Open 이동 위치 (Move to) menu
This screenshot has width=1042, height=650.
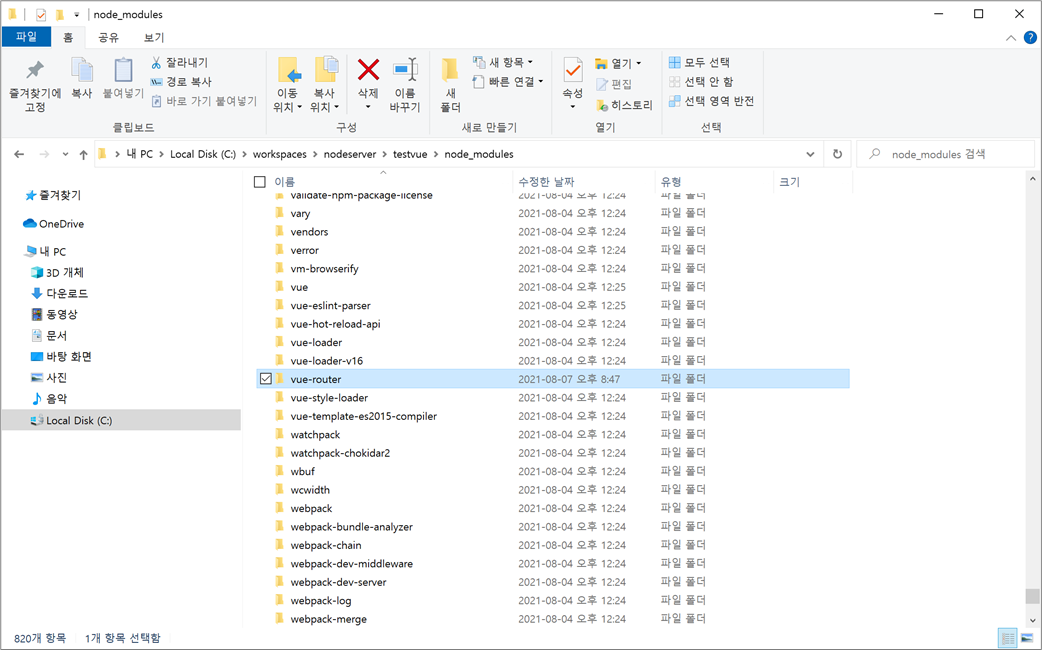click(x=288, y=86)
